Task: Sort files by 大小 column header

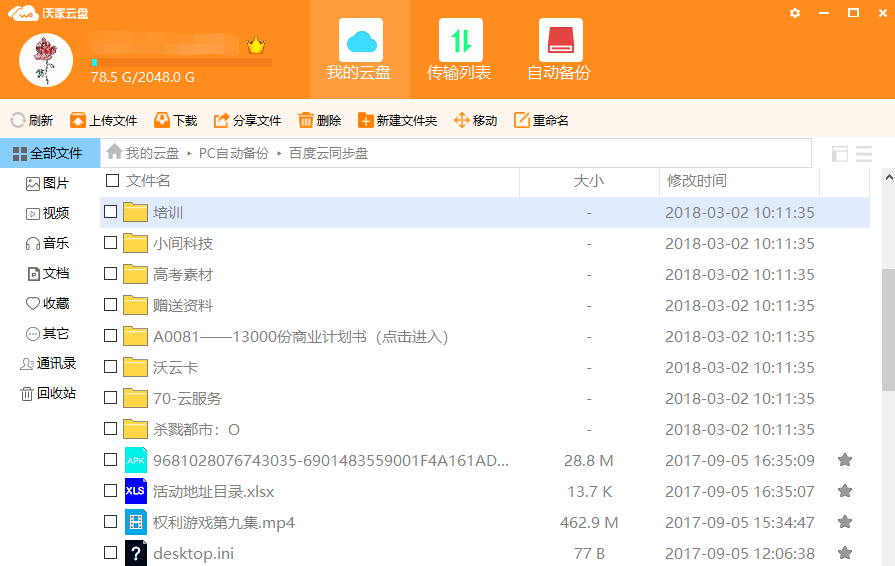Action: click(x=588, y=181)
